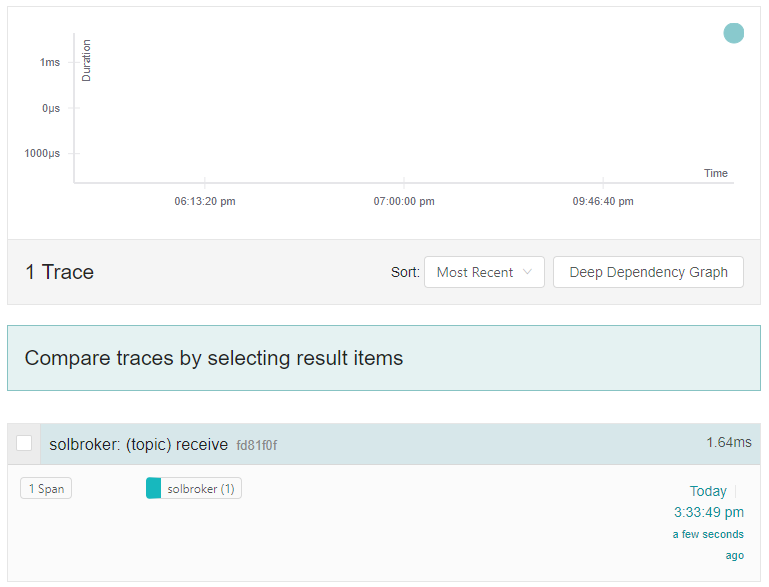
Task: Click the chevron arrow in Sort dropdown
Action: point(529,272)
